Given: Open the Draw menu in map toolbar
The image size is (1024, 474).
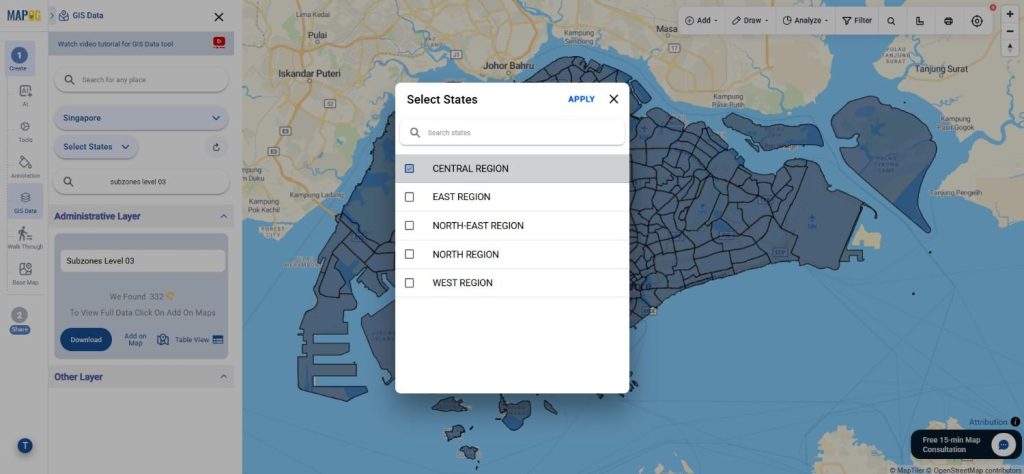Looking at the screenshot, I should tap(749, 21).
